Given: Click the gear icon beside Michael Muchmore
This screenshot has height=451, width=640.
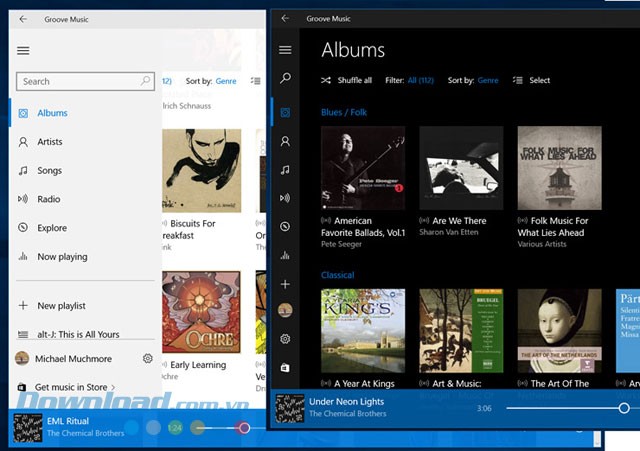Looking at the screenshot, I should [148, 359].
